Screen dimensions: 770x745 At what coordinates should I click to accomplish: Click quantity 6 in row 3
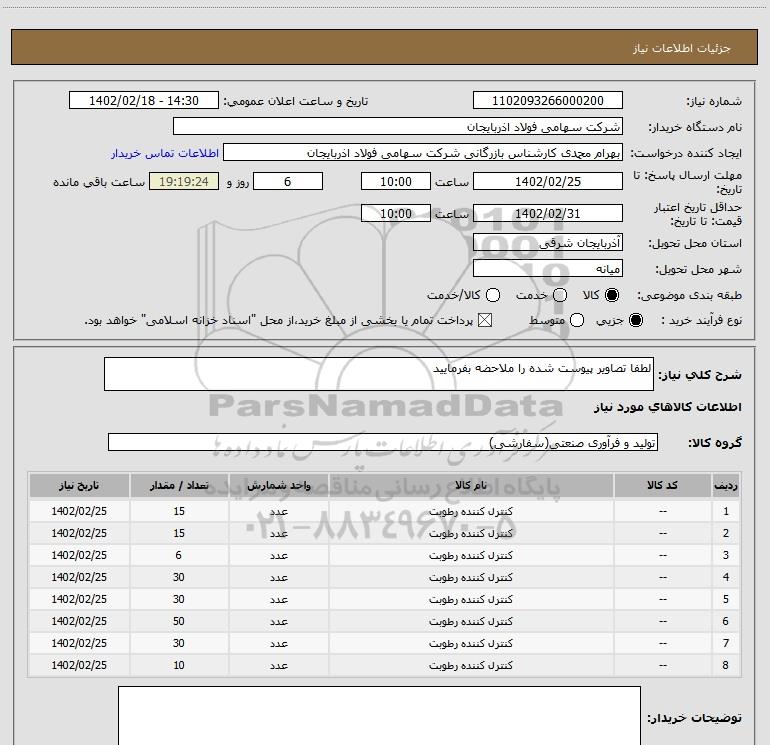(x=178, y=555)
